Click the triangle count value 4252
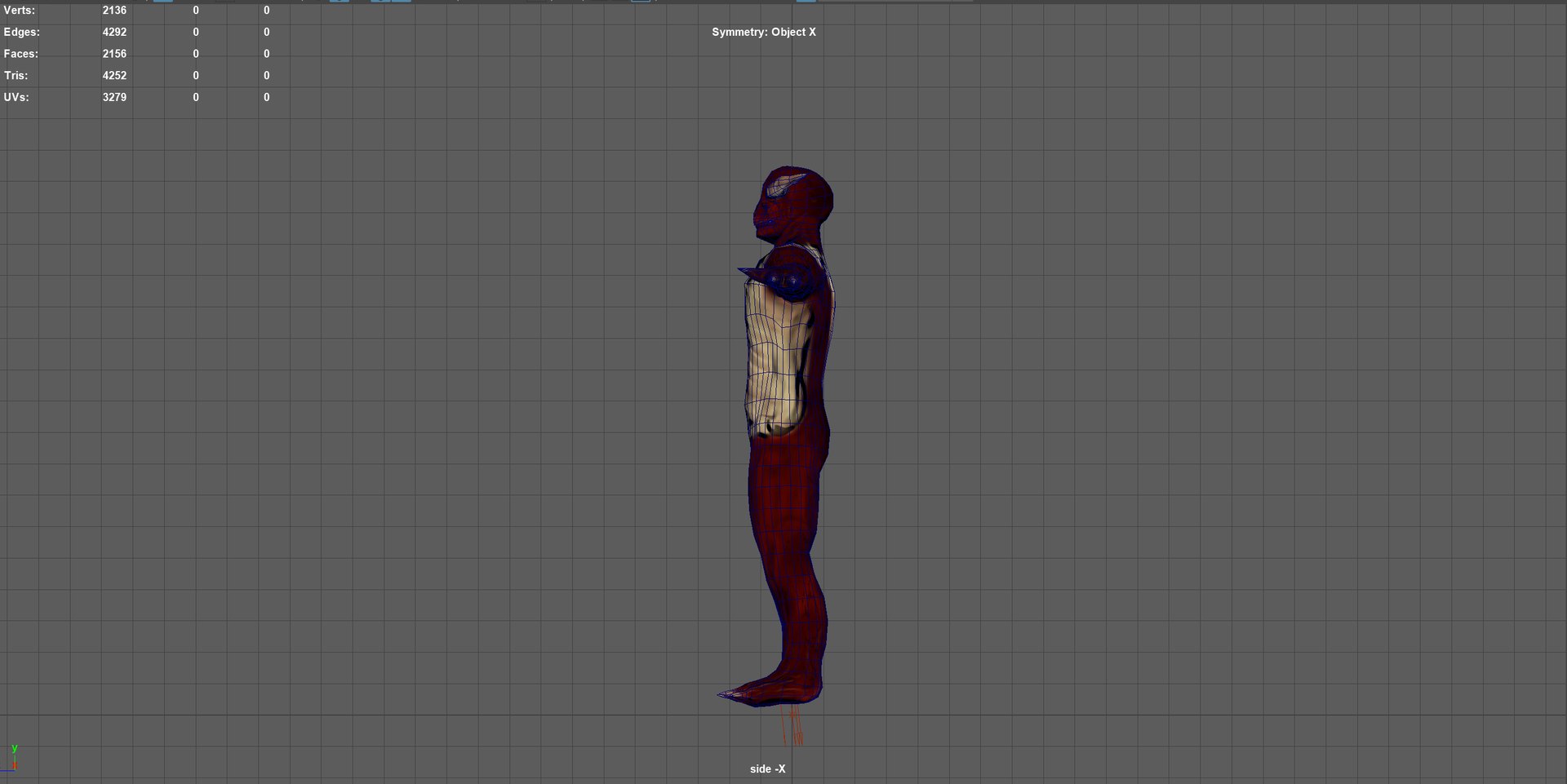 [114, 75]
